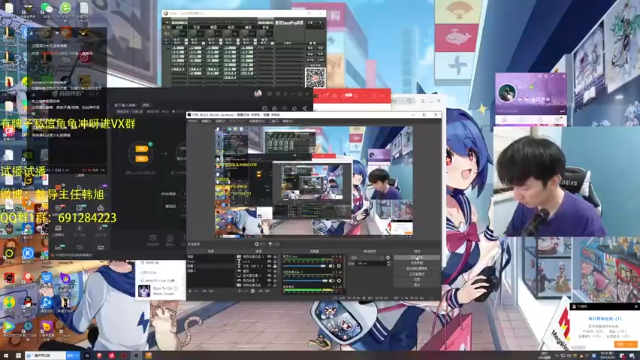Viewport: 640px width, 360px height.
Task: Open the 场景集合 menu in OBS
Action: (x=257, y=121)
